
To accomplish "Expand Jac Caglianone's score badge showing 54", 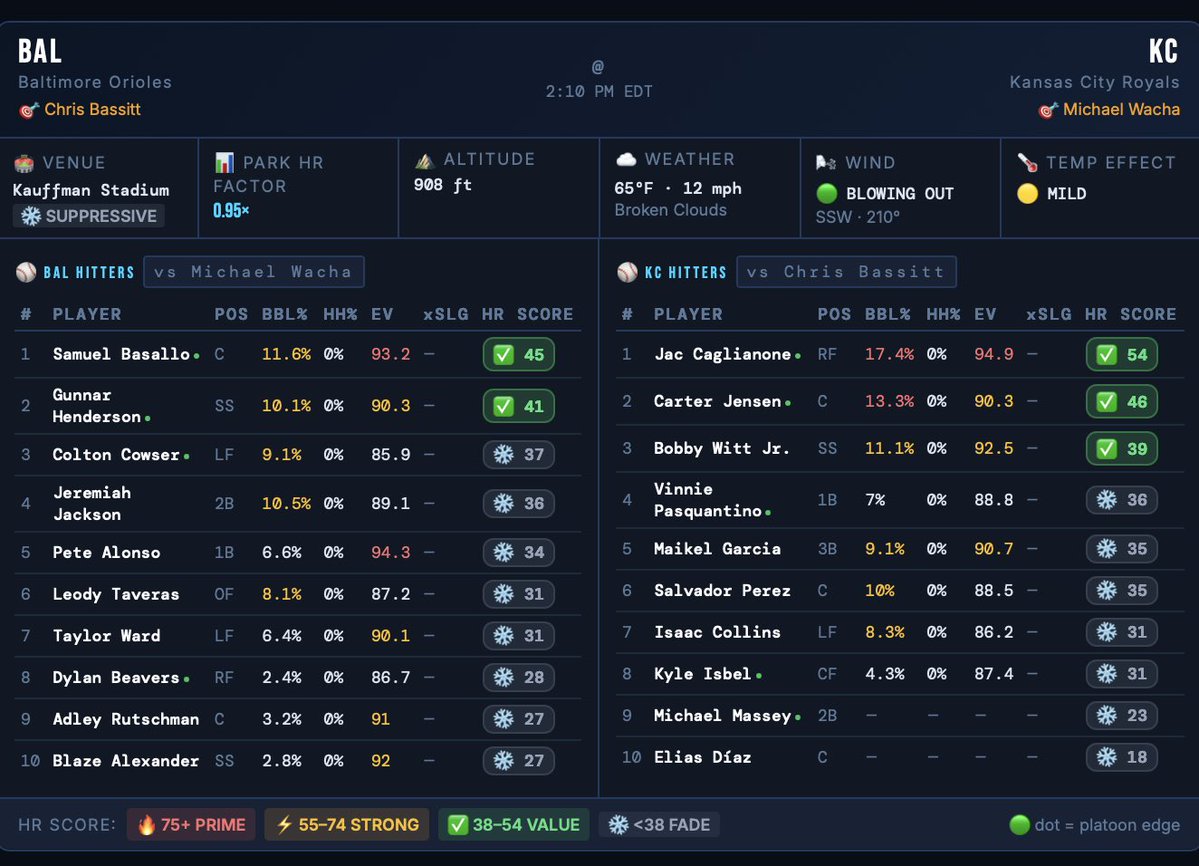I will coord(1121,354).
